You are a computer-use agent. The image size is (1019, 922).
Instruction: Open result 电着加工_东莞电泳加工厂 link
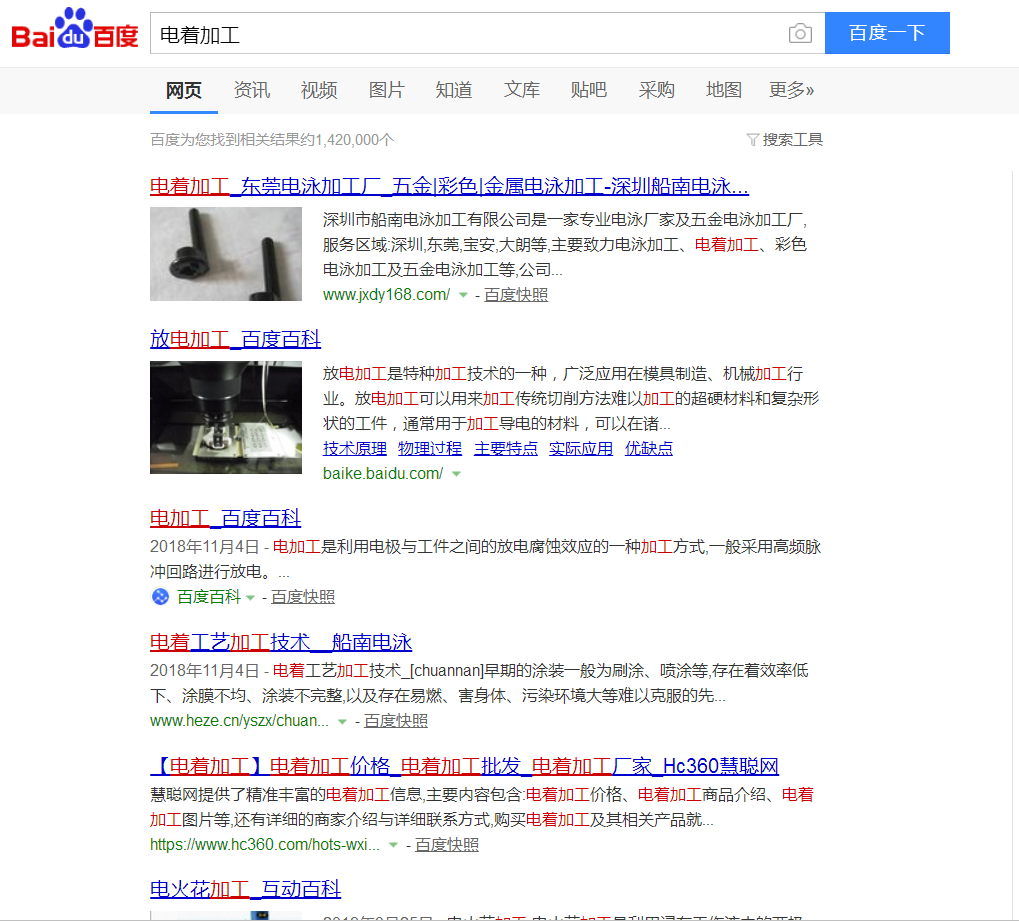coord(449,186)
